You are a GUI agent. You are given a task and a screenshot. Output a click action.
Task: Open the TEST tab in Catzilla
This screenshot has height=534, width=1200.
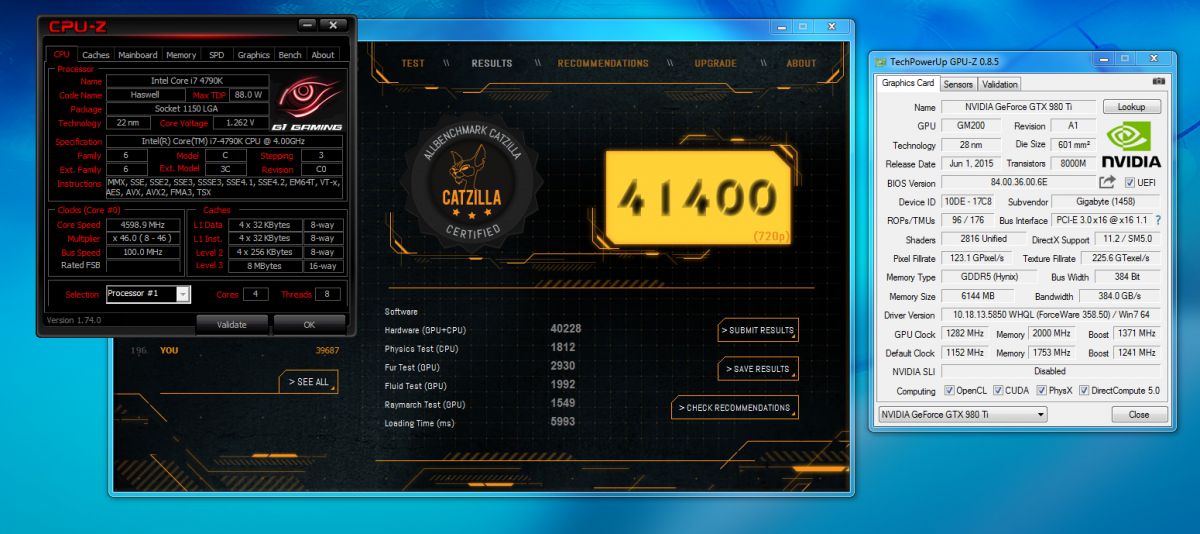(x=413, y=63)
